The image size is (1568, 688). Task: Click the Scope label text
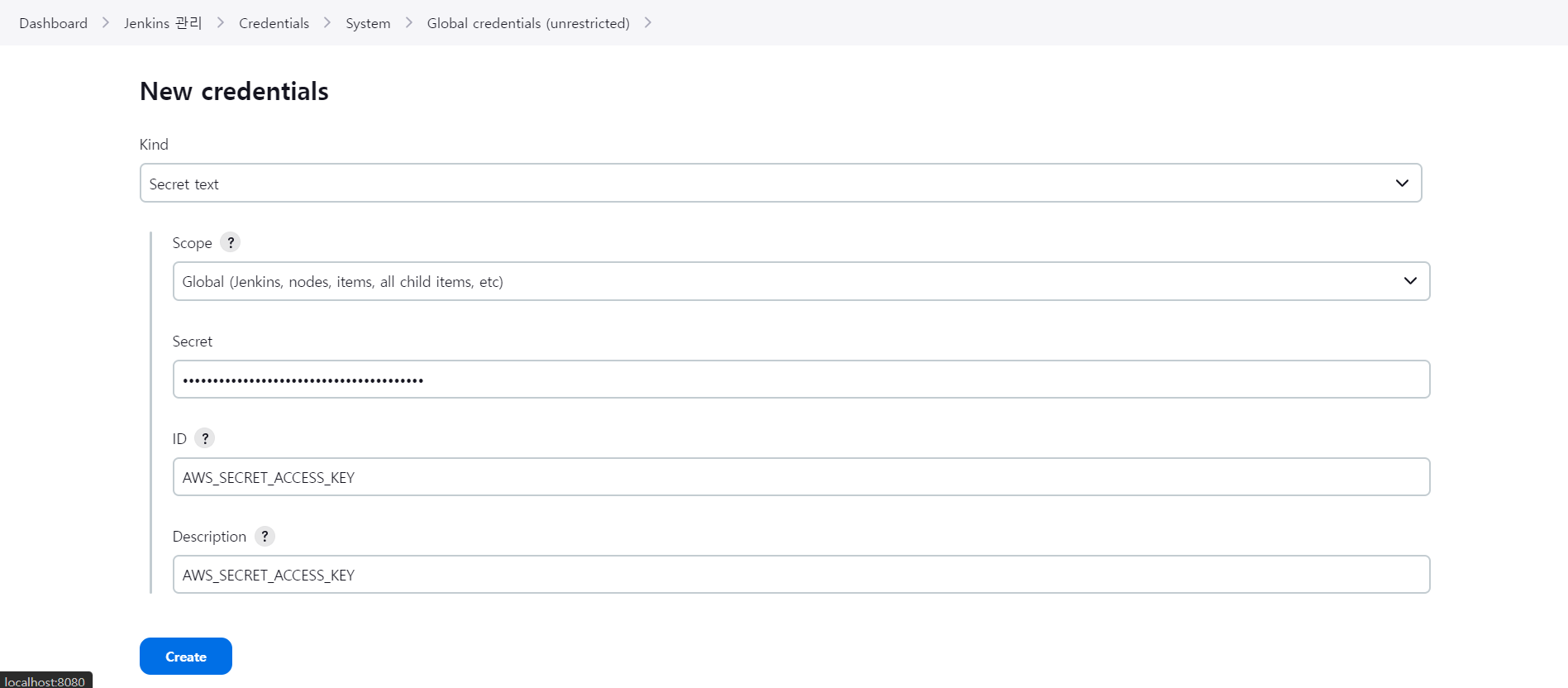click(x=193, y=242)
